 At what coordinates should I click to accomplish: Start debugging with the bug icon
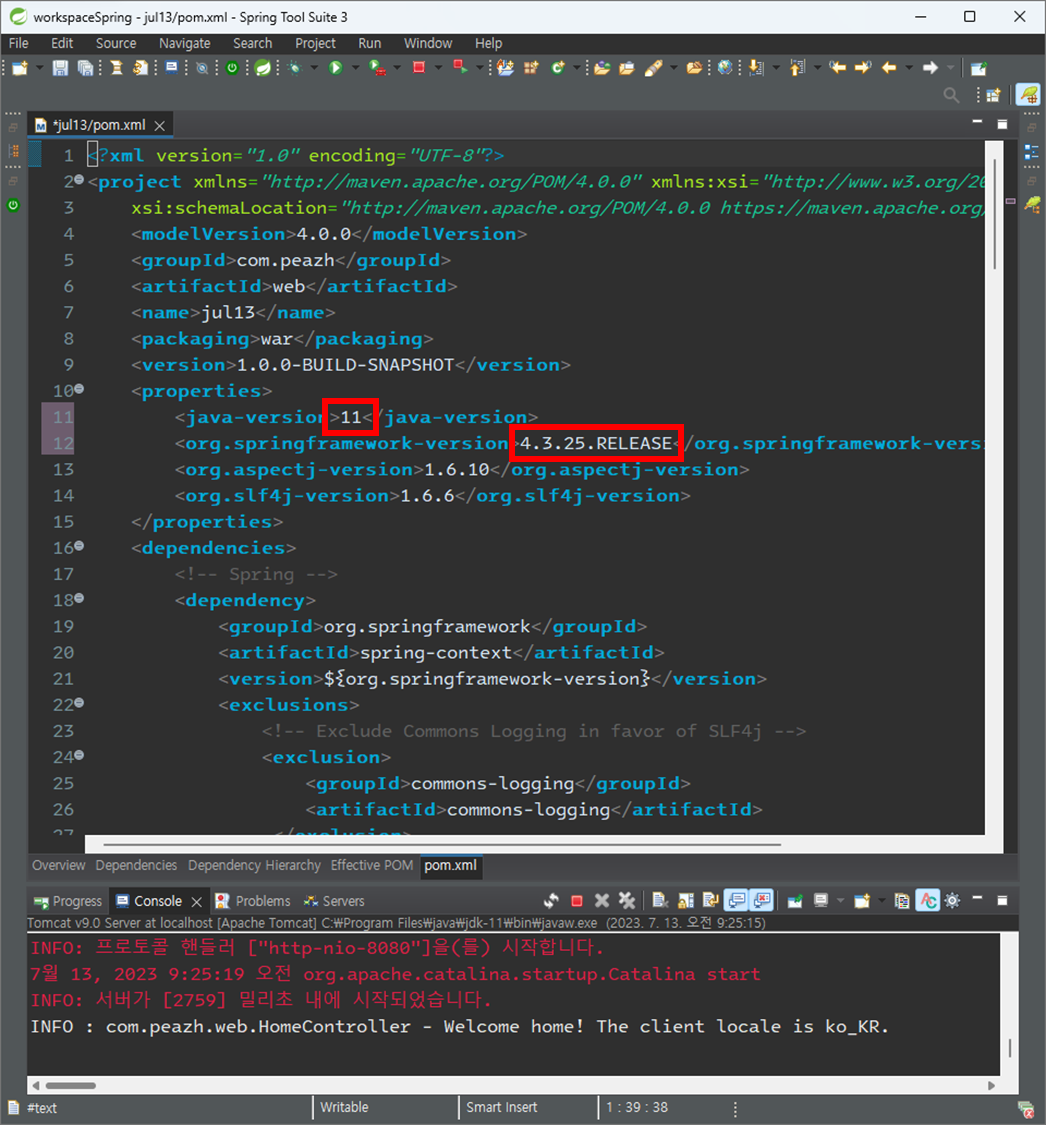coord(295,68)
